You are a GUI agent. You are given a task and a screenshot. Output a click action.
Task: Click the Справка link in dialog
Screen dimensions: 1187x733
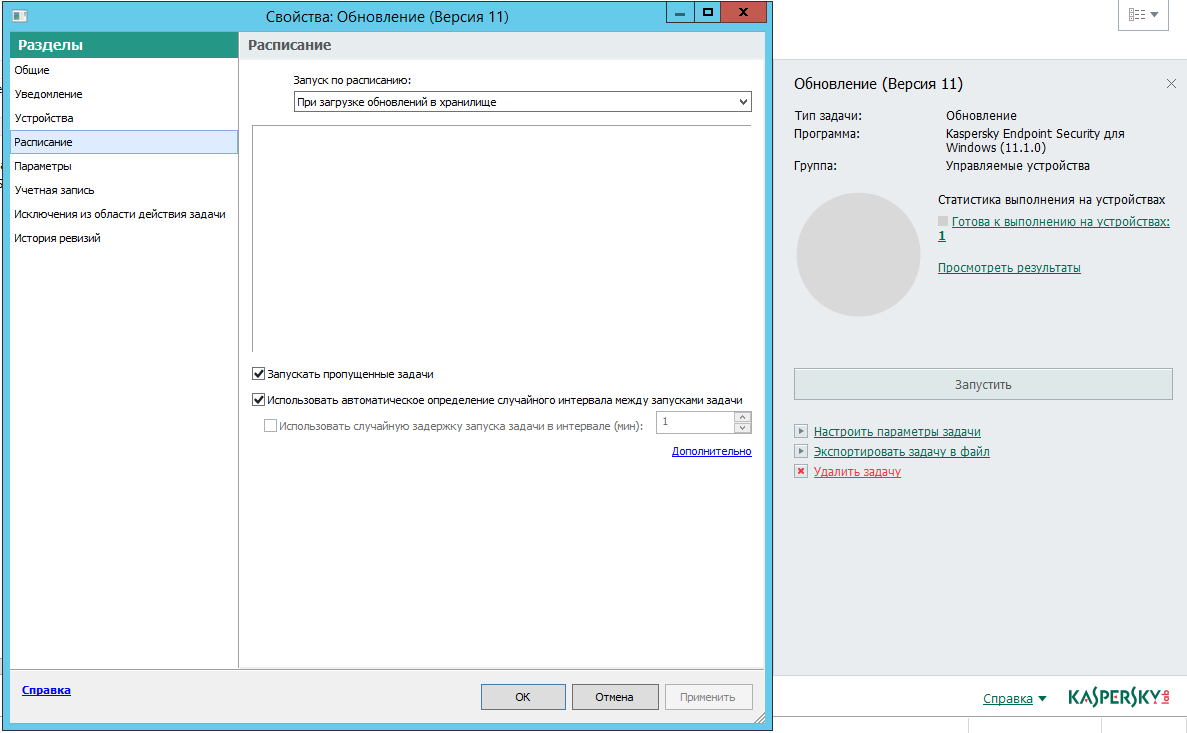tap(46, 690)
